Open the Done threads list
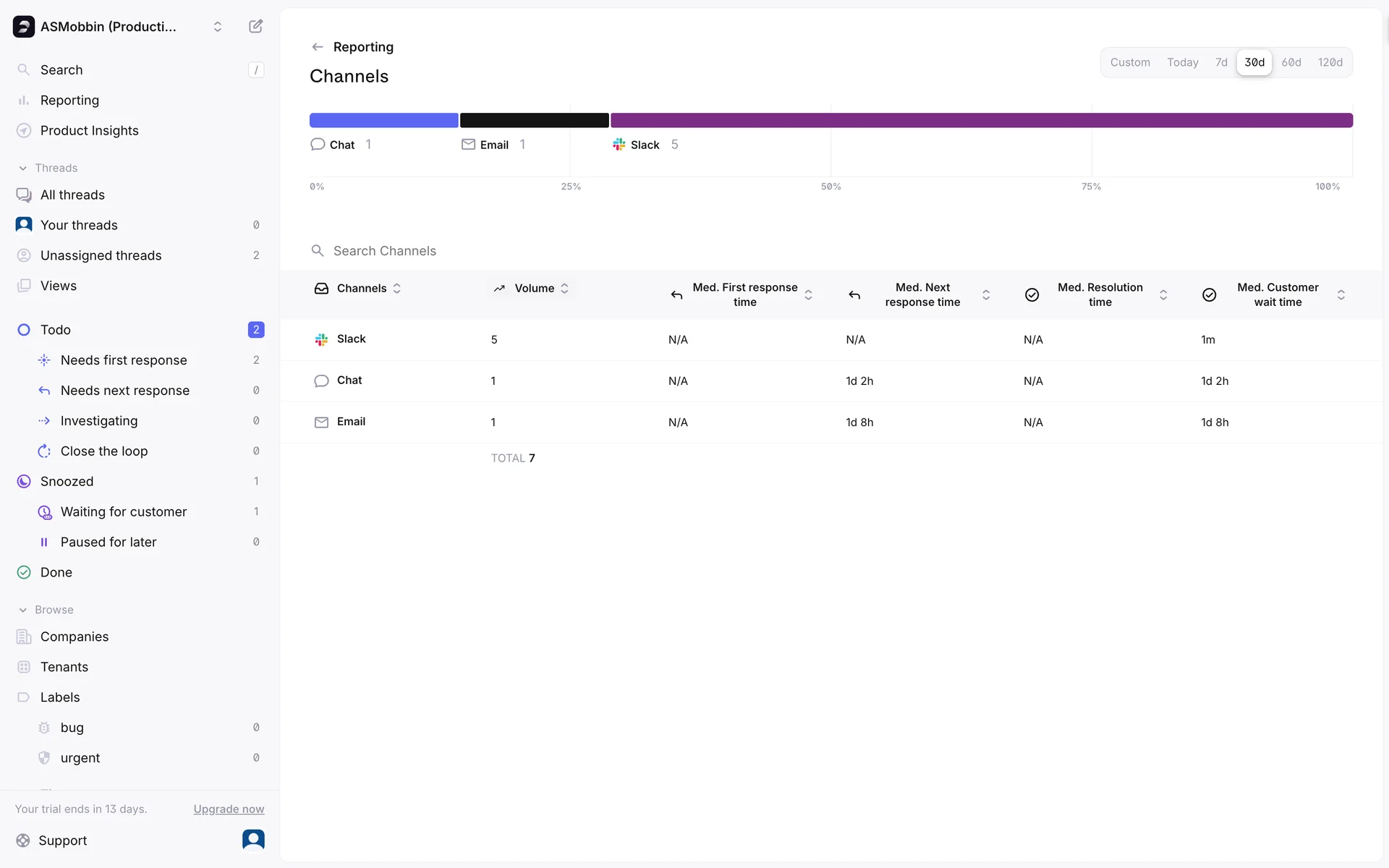The height and width of the screenshot is (868, 1389). coord(56,572)
